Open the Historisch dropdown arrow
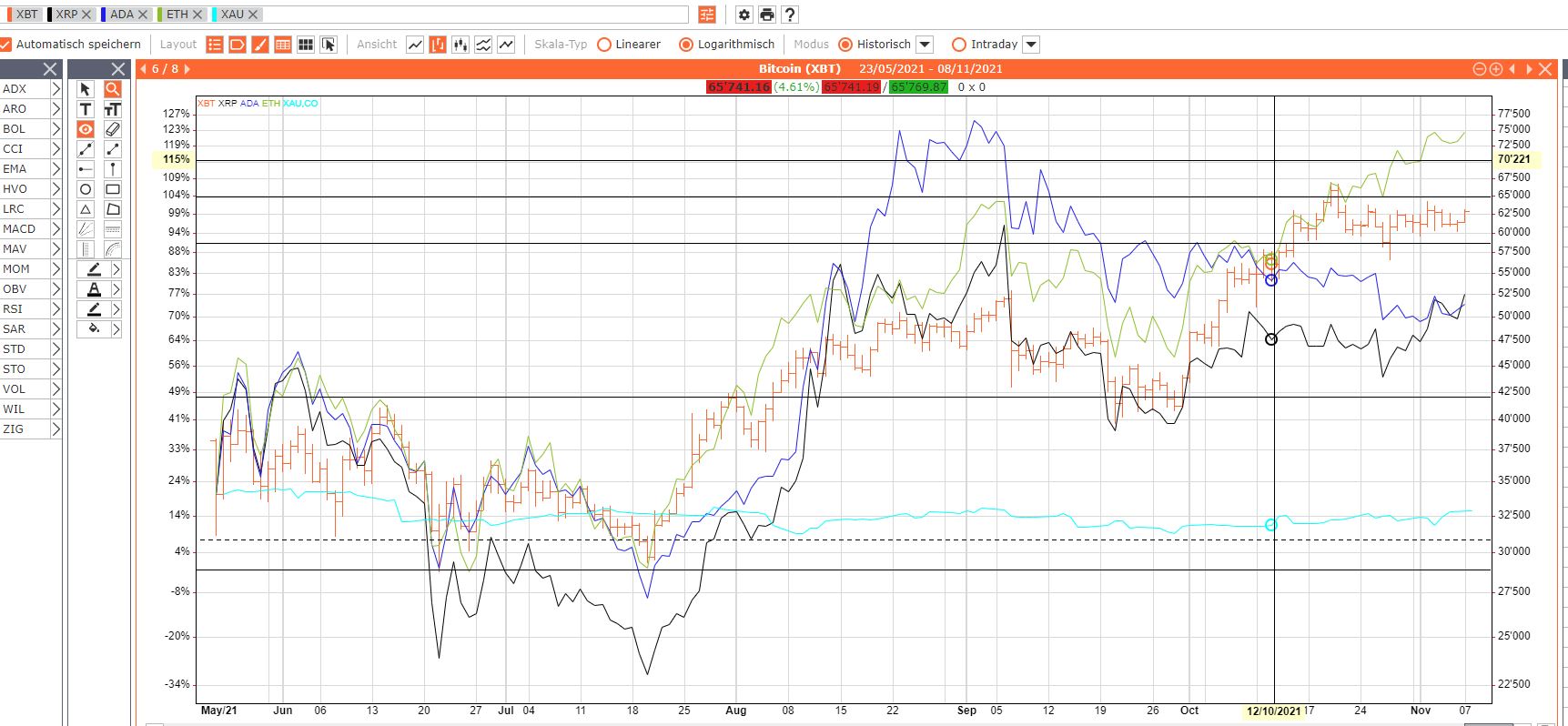 (925, 45)
